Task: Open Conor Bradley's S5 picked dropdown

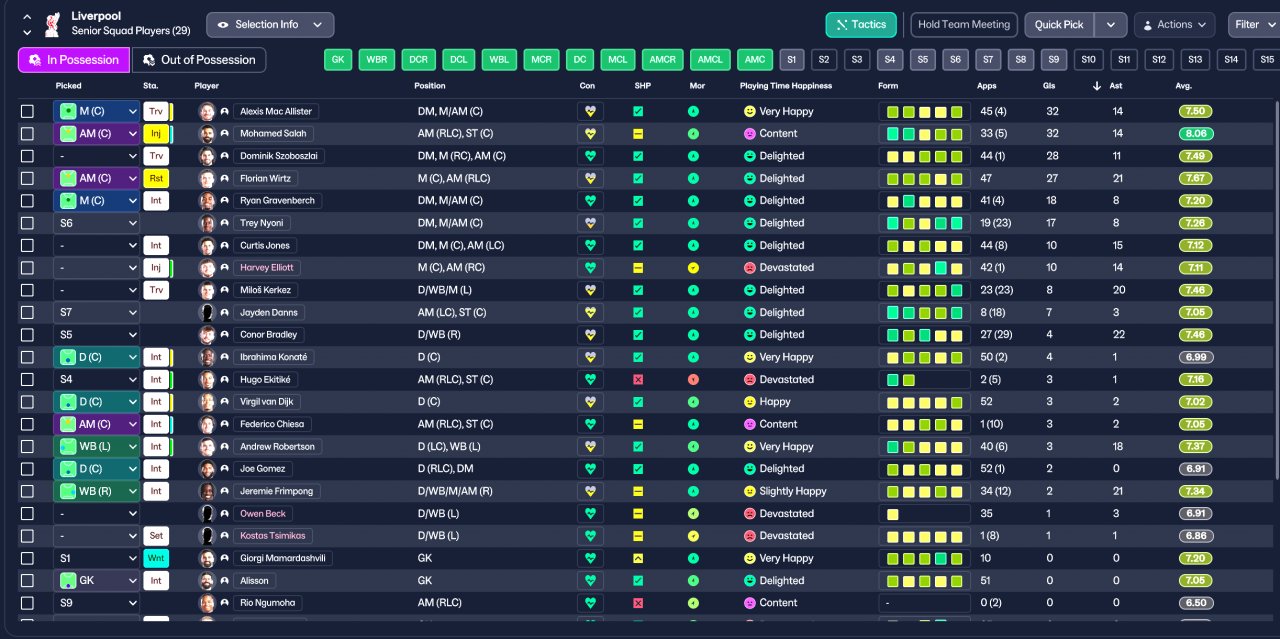Action: [97, 335]
